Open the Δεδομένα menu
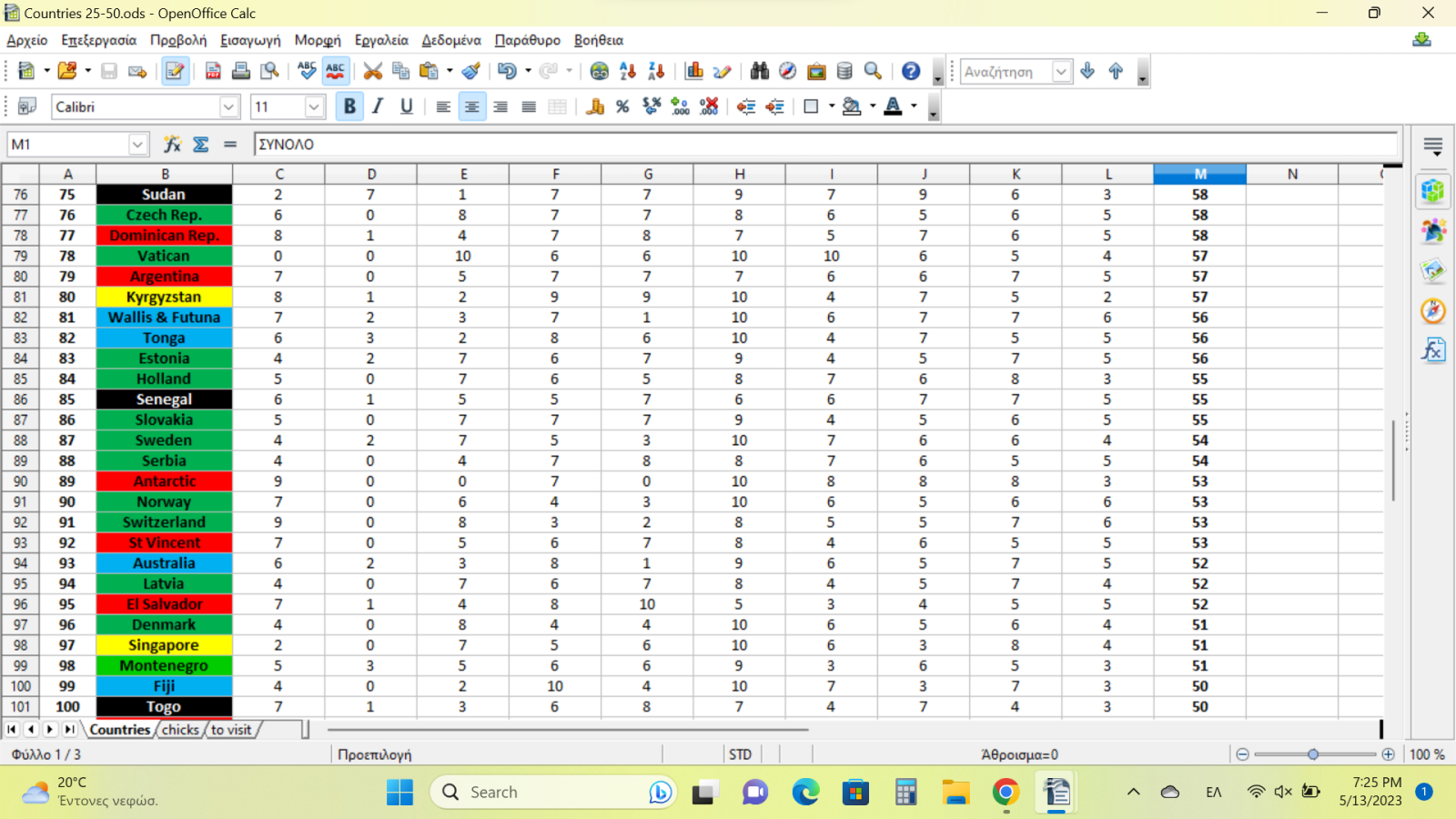This screenshot has width=1456, height=819. pyautogui.click(x=451, y=40)
